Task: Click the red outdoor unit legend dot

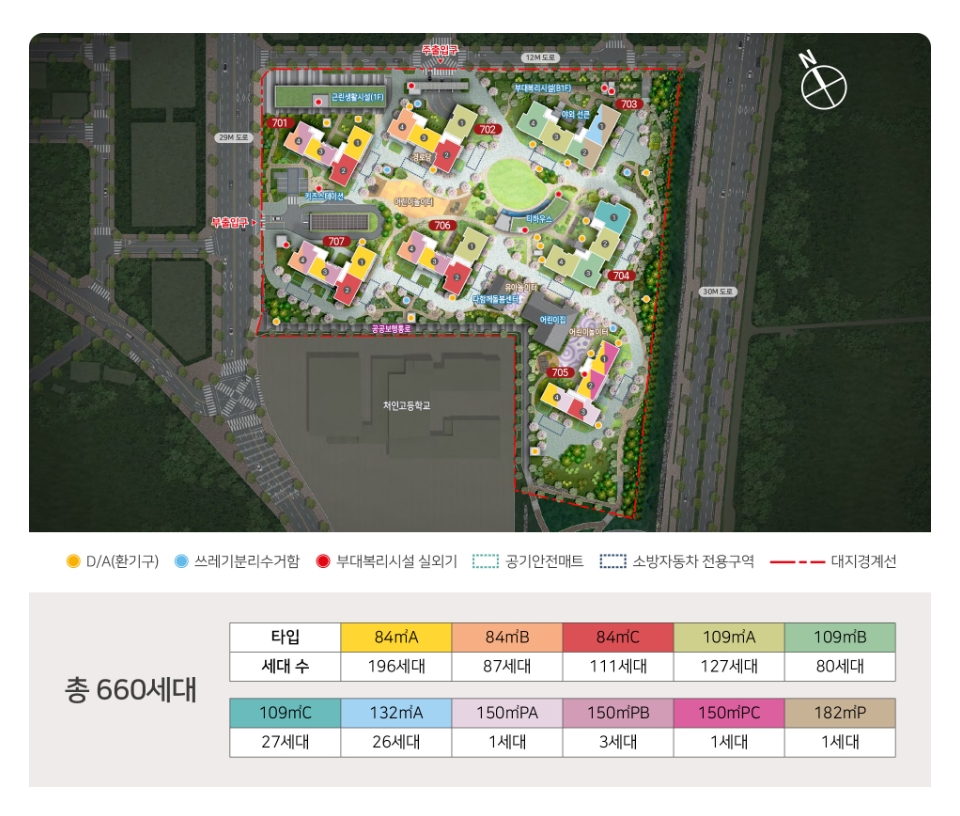Action: click(x=323, y=561)
